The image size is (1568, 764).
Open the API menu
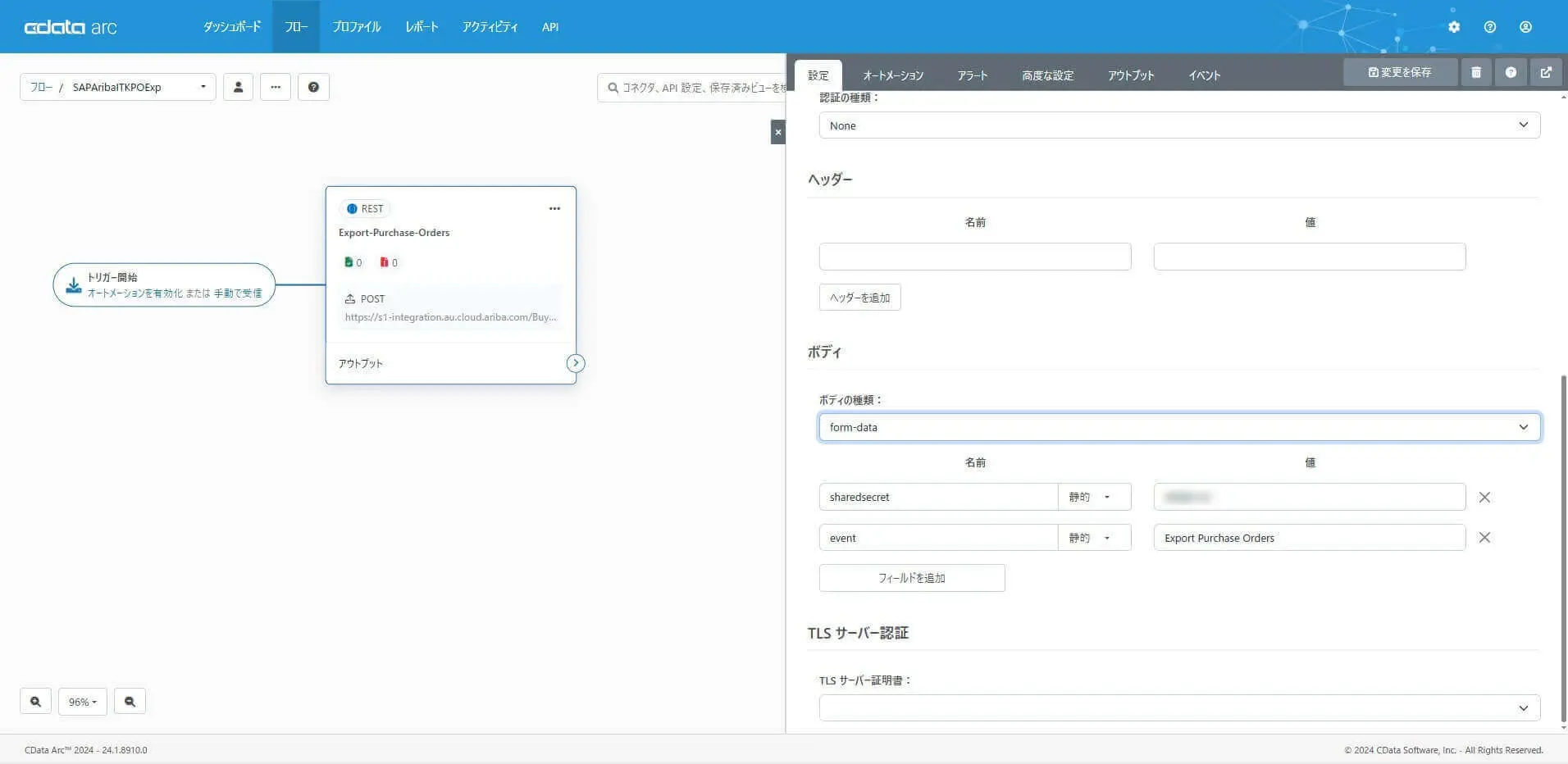coord(550,27)
